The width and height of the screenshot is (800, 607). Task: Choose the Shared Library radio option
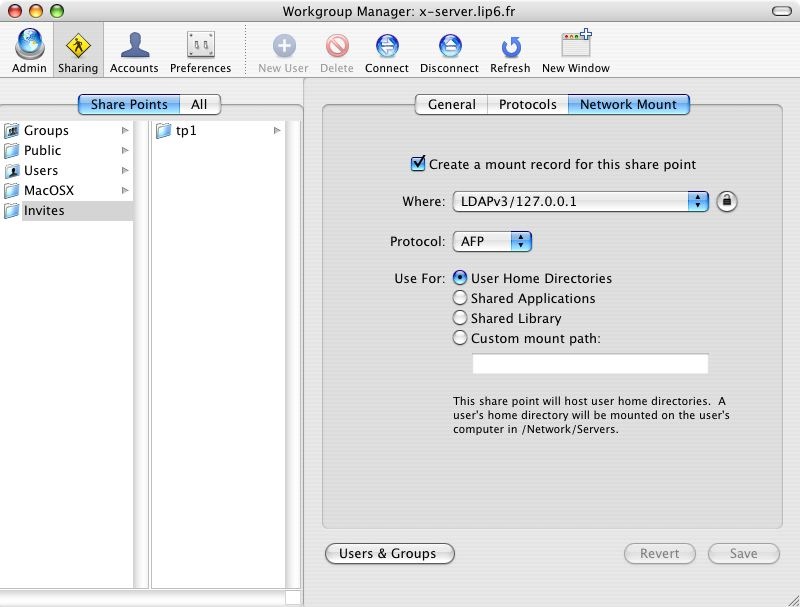tap(460, 318)
